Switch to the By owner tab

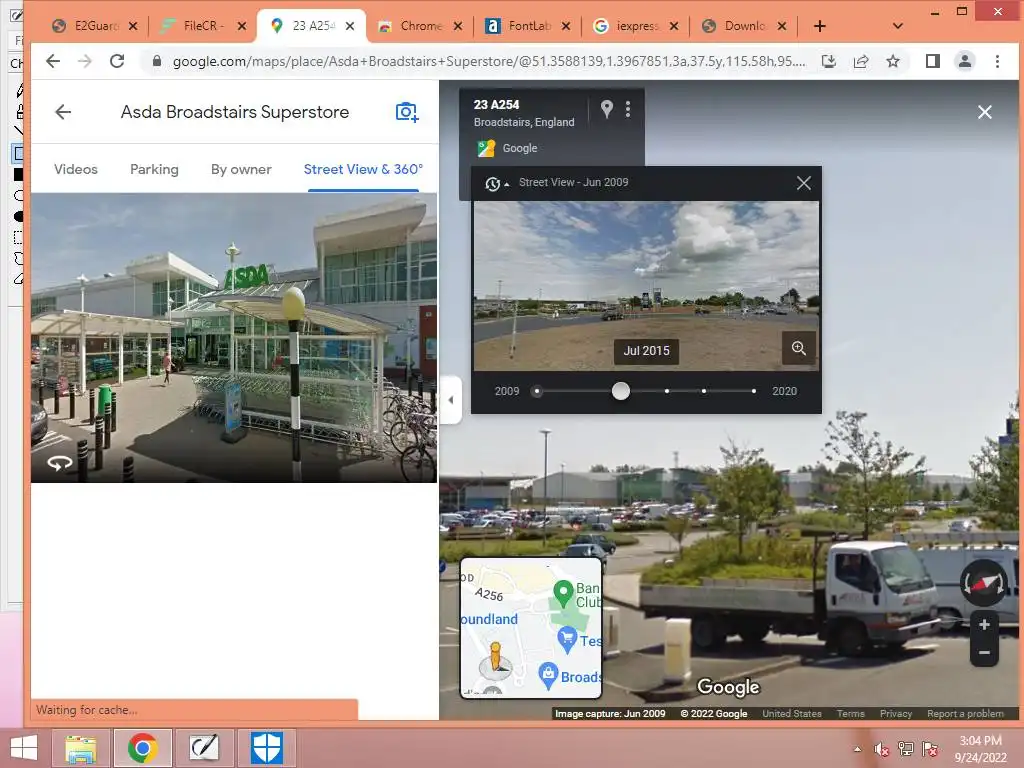241,169
